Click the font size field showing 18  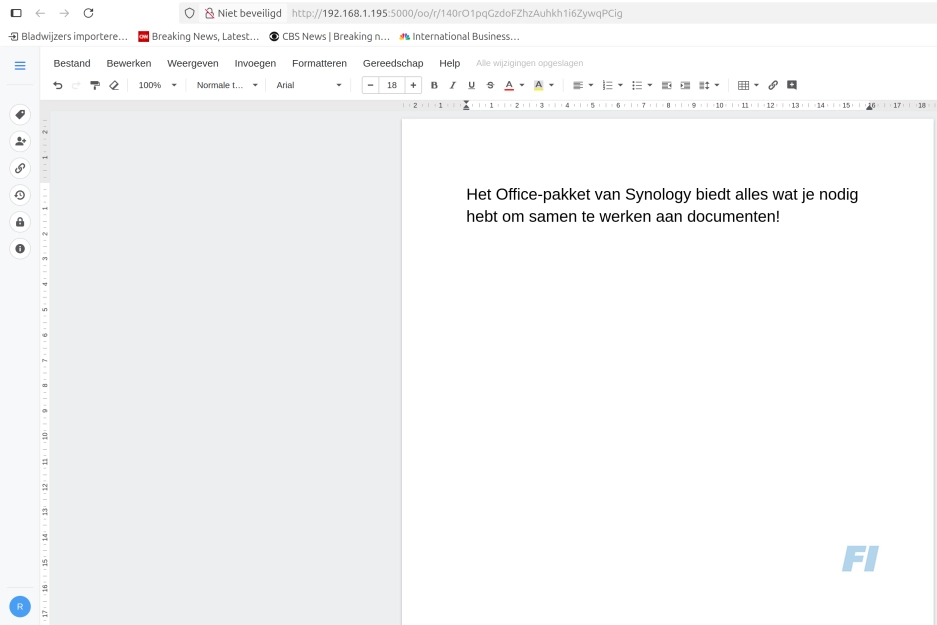(x=392, y=85)
